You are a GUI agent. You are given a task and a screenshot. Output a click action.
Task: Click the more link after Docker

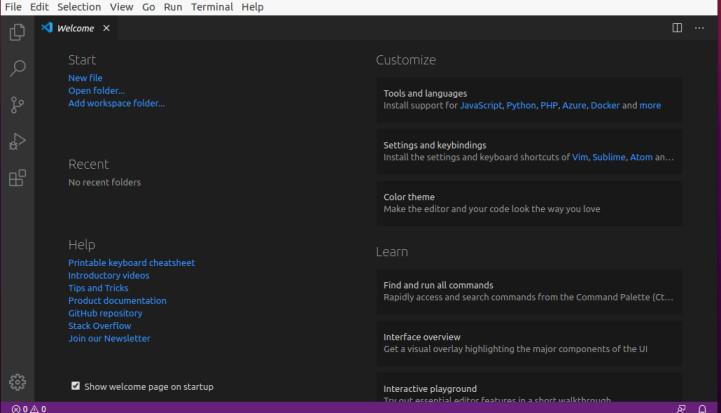[650, 105]
